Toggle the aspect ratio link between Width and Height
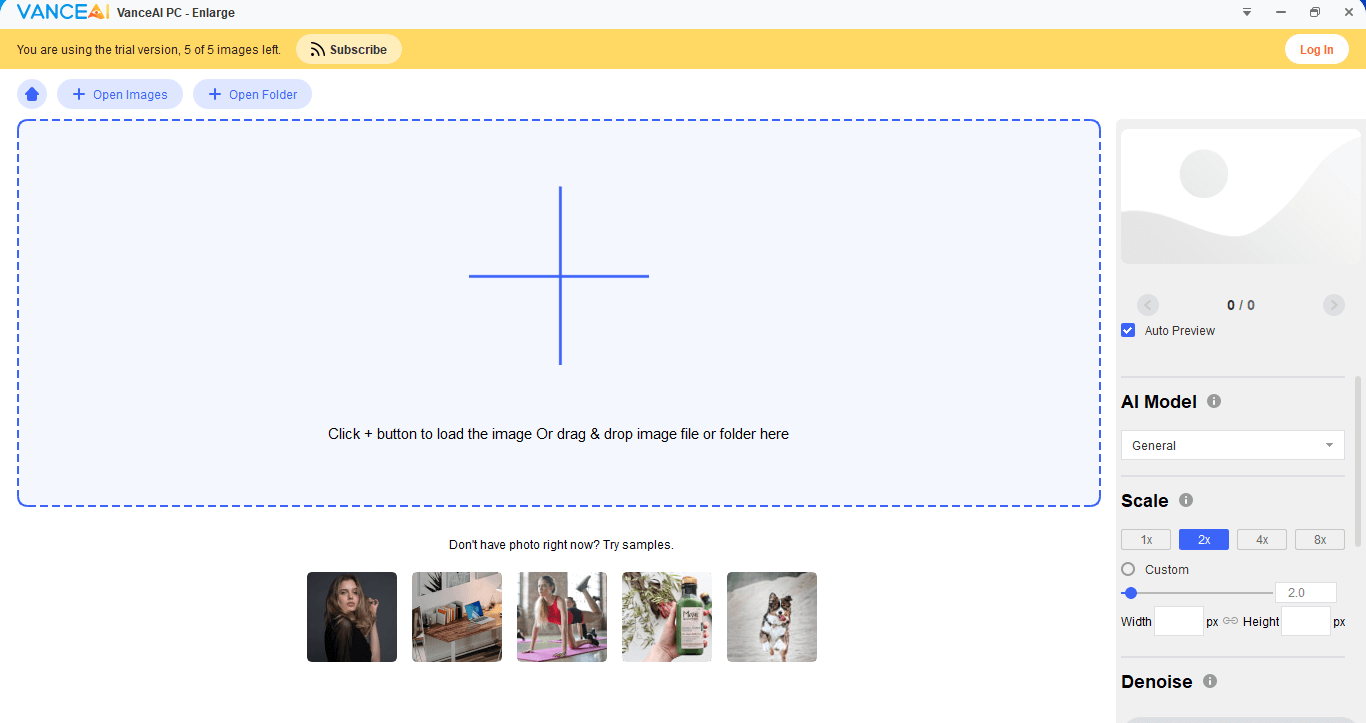The height and width of the screenshot is (723, 1366). 1229,621
